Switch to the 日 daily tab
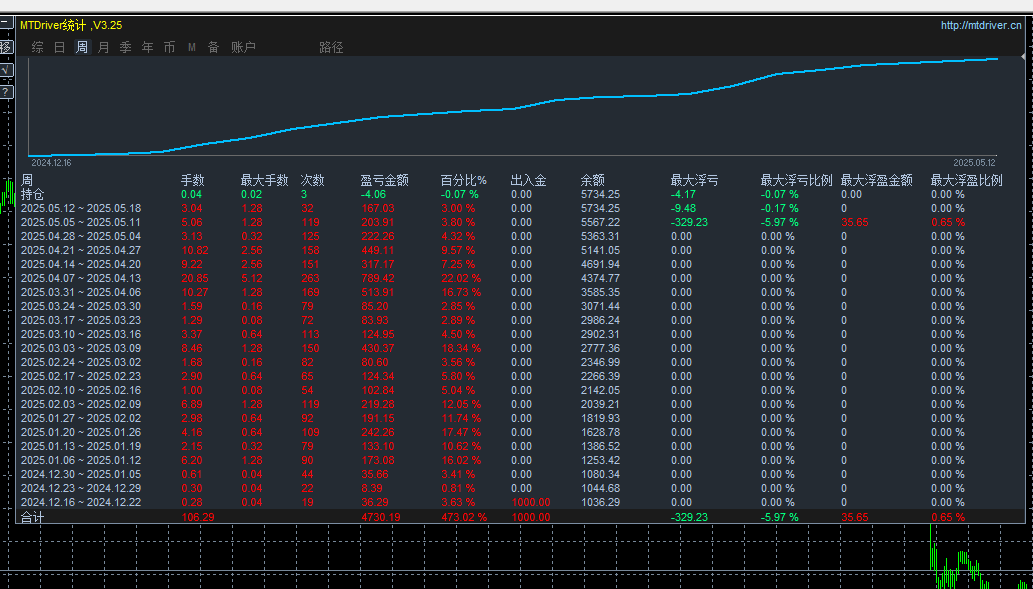 point(59,47)
